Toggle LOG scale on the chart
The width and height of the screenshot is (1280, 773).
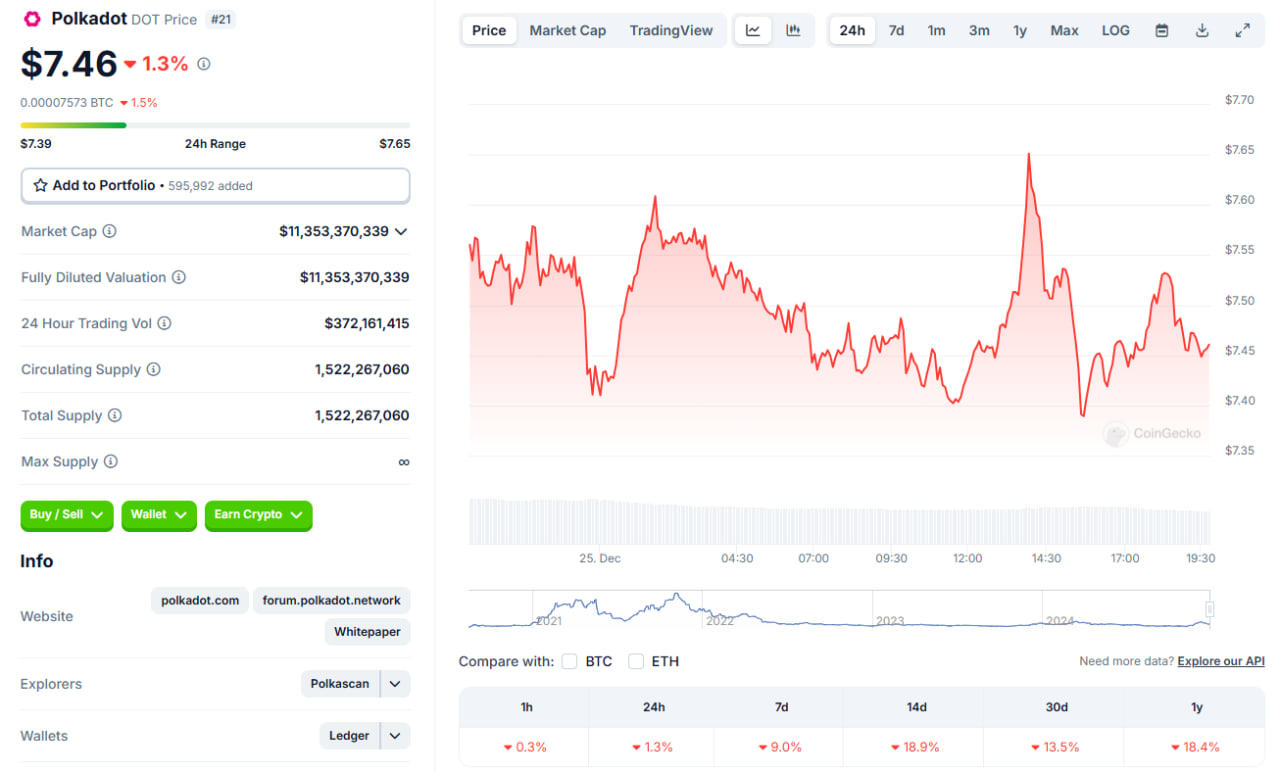pos(1116,30)
